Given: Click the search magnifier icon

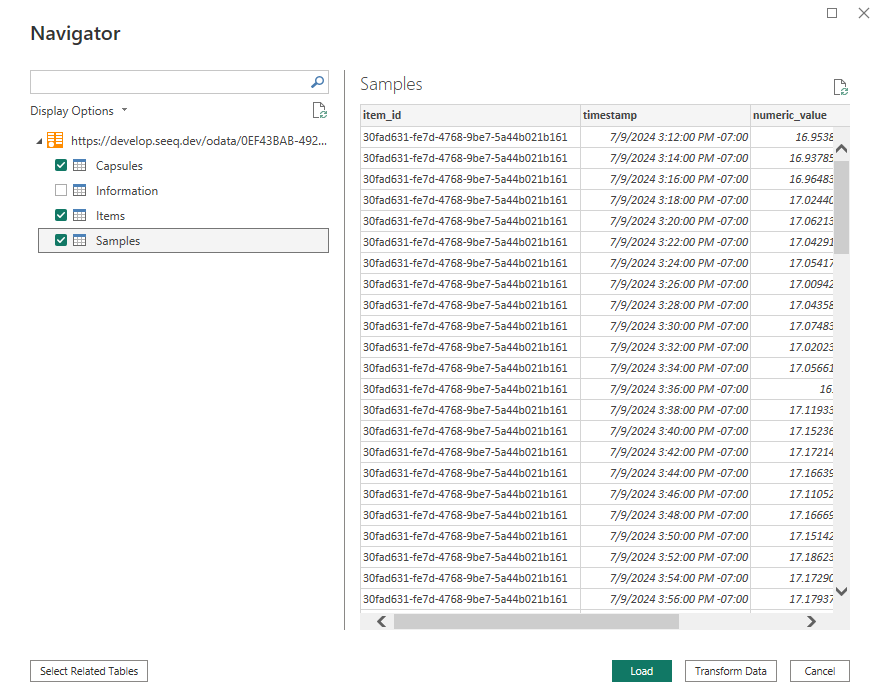Looking at the screenshot, I should click(x=317, y=81).
